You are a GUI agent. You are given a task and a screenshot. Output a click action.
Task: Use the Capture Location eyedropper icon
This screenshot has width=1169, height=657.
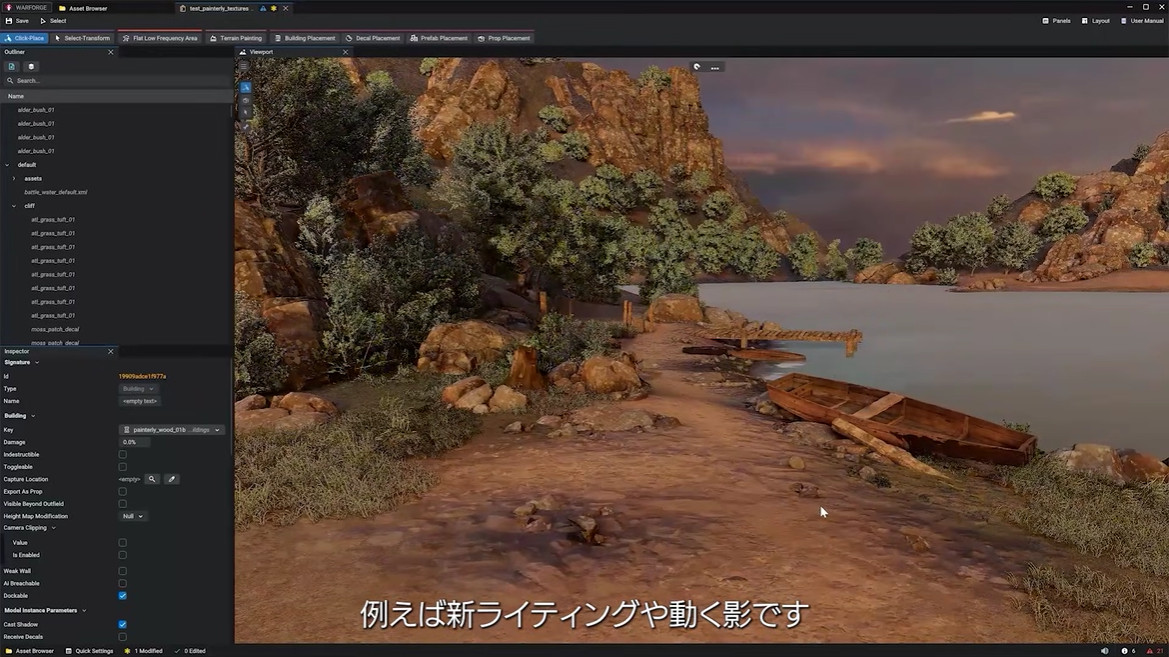coord(171,479)
